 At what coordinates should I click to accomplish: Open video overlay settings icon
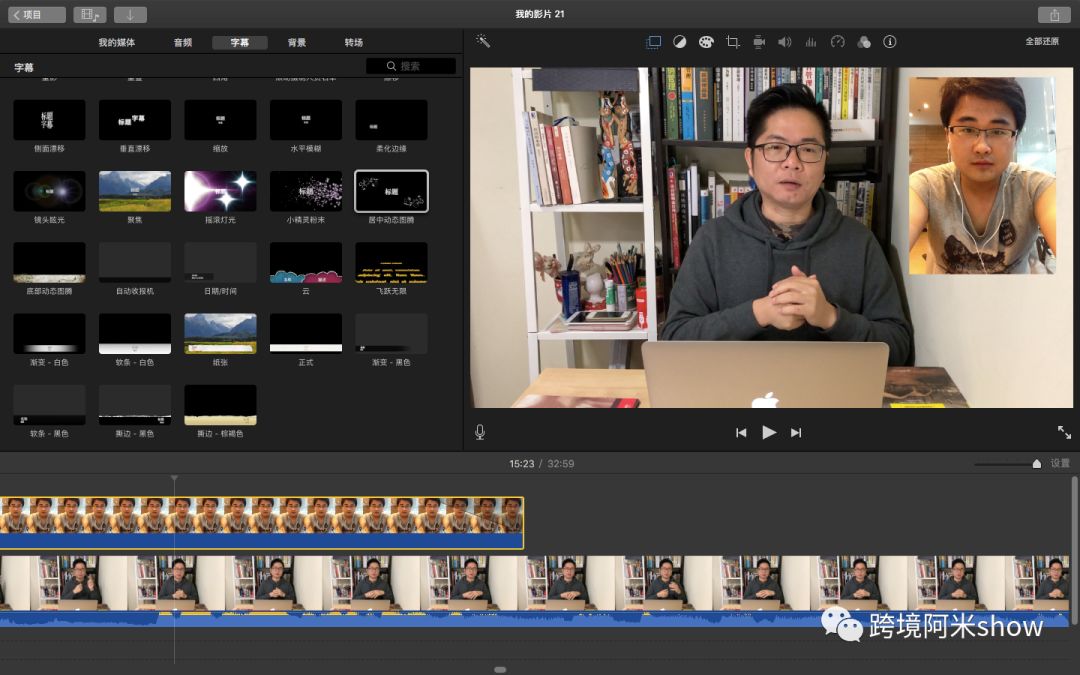(x=653, y=42)
